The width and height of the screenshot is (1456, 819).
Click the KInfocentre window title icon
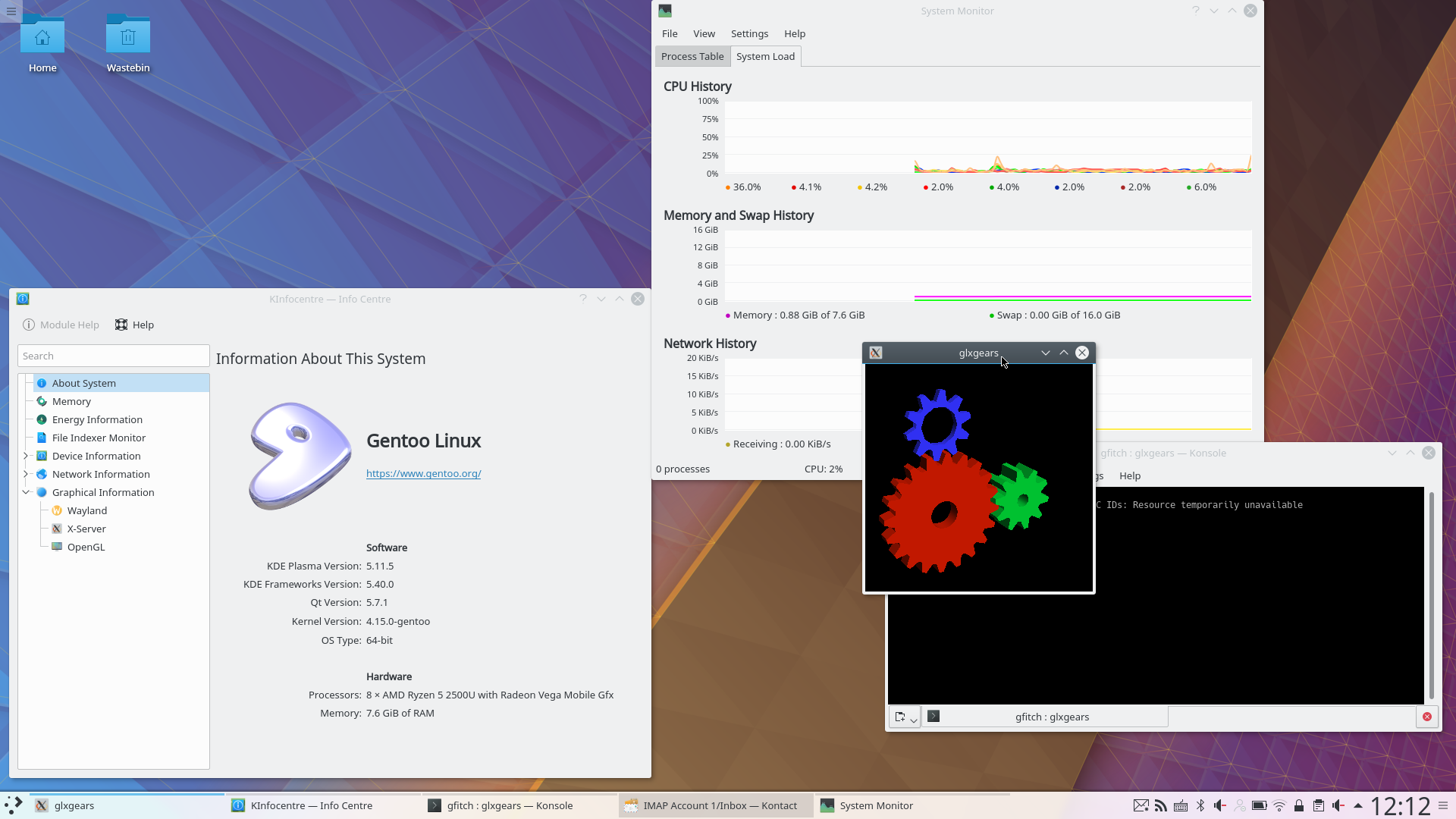coord(23,299)
